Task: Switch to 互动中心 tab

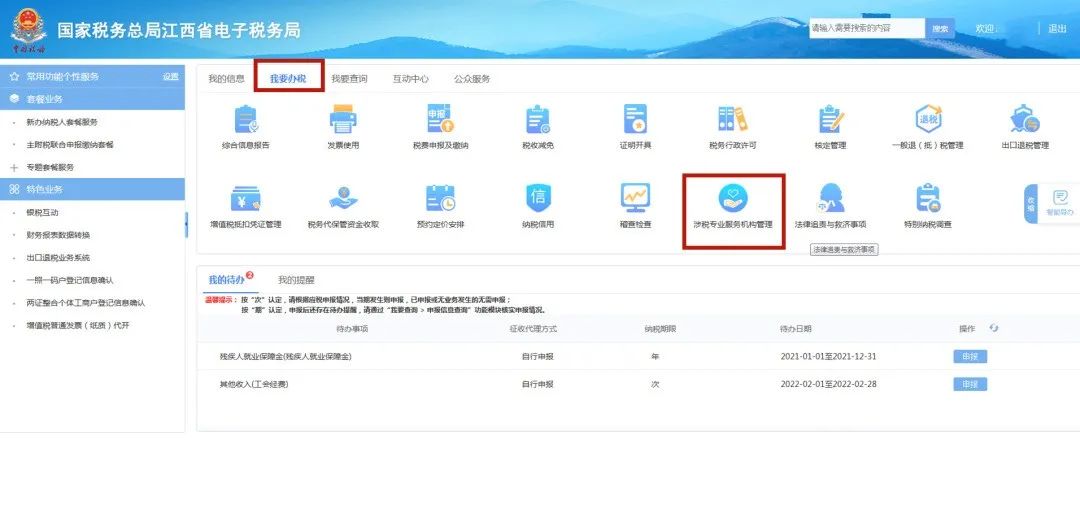Action: click(411, 78)
